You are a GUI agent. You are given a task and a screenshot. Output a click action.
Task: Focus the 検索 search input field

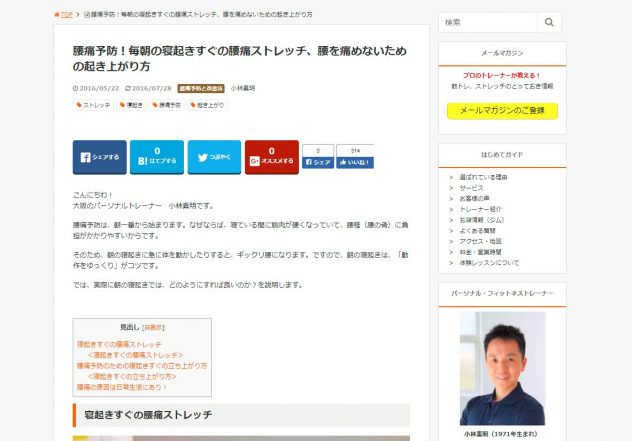pos(488,22)
